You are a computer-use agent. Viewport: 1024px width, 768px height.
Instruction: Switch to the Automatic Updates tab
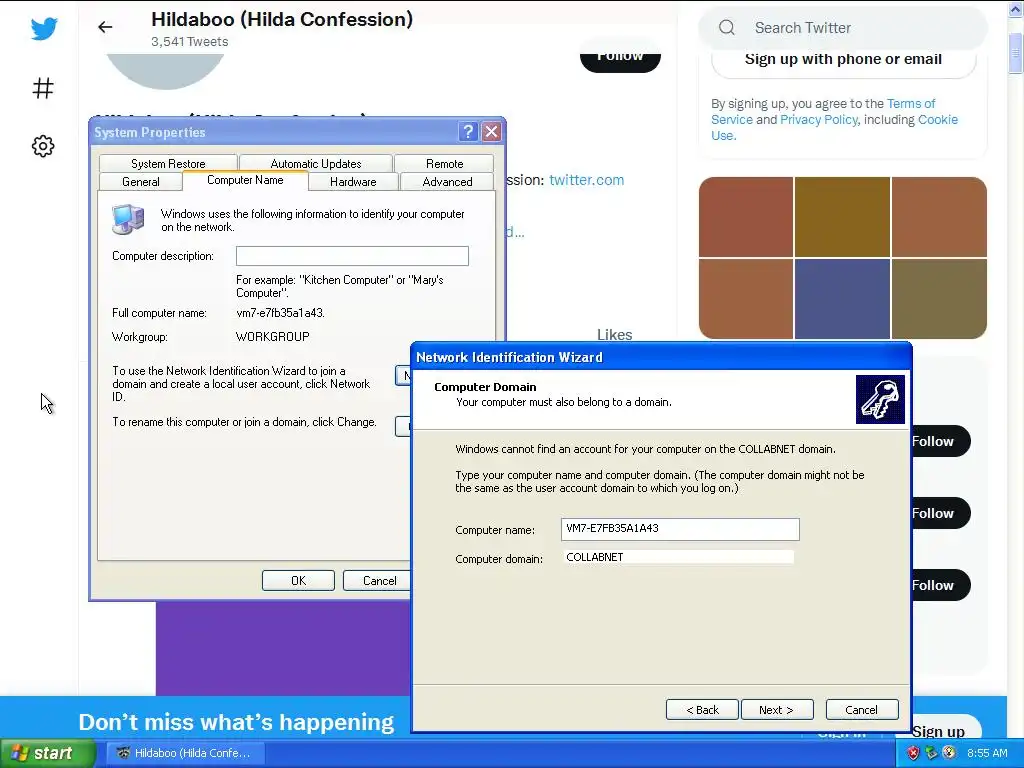(316, 163)
